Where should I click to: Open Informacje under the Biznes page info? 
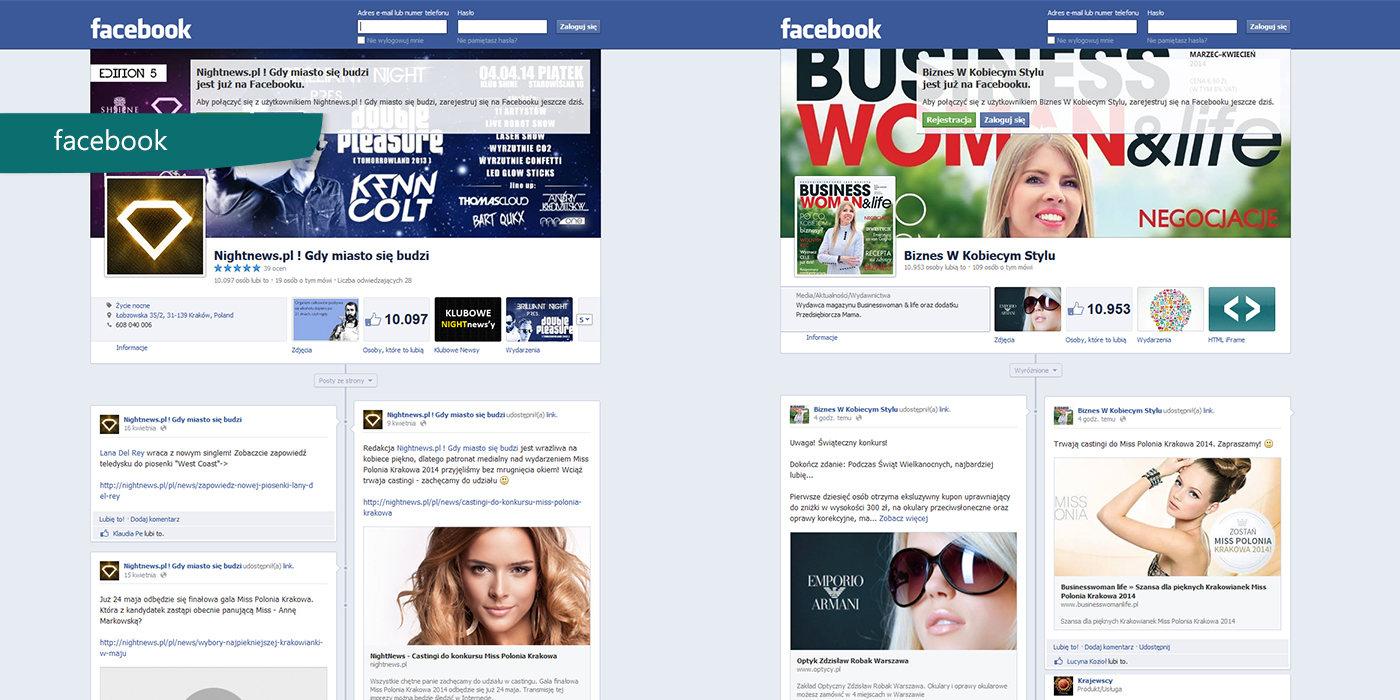822,338
